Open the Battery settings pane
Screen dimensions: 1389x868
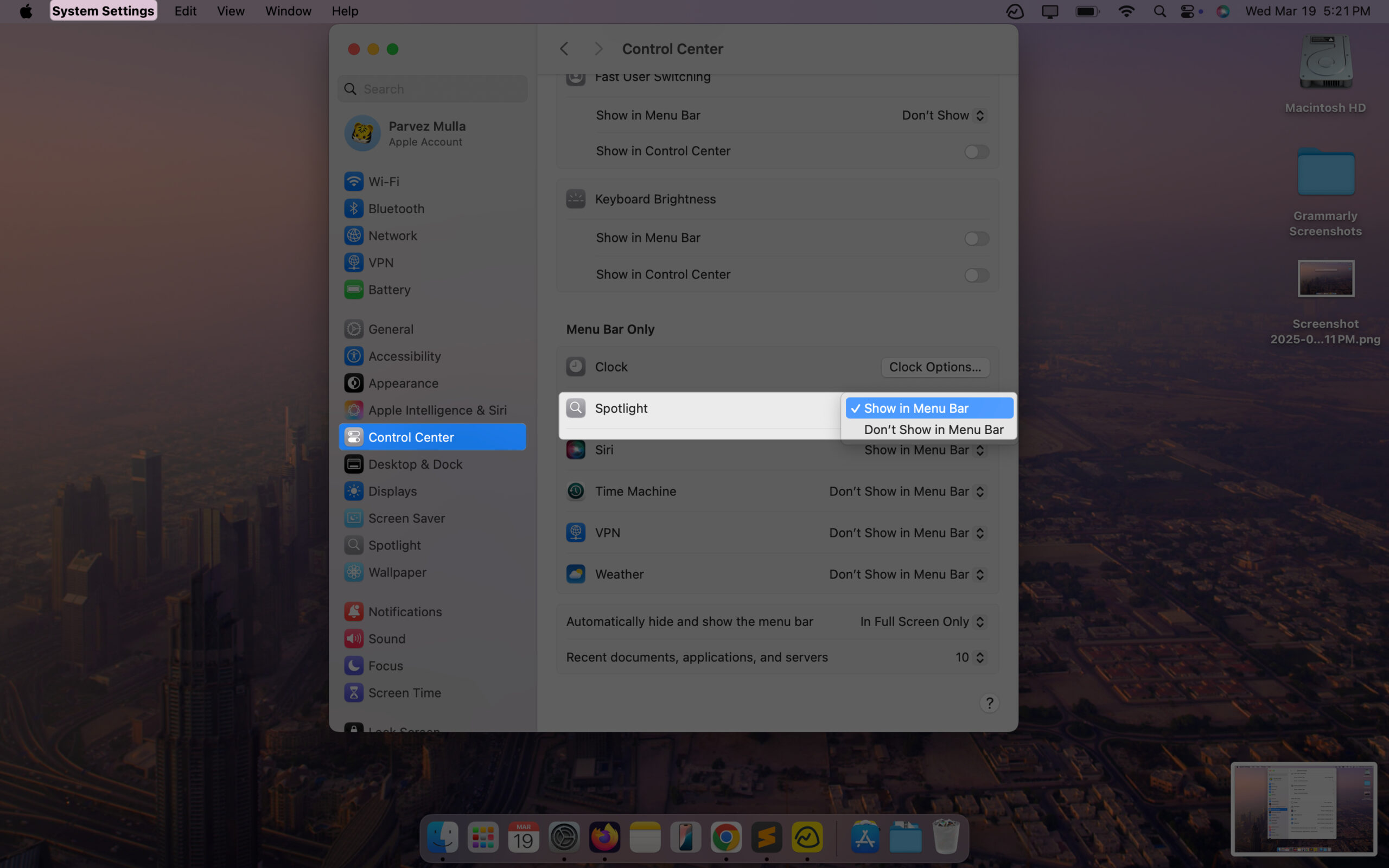389,289
